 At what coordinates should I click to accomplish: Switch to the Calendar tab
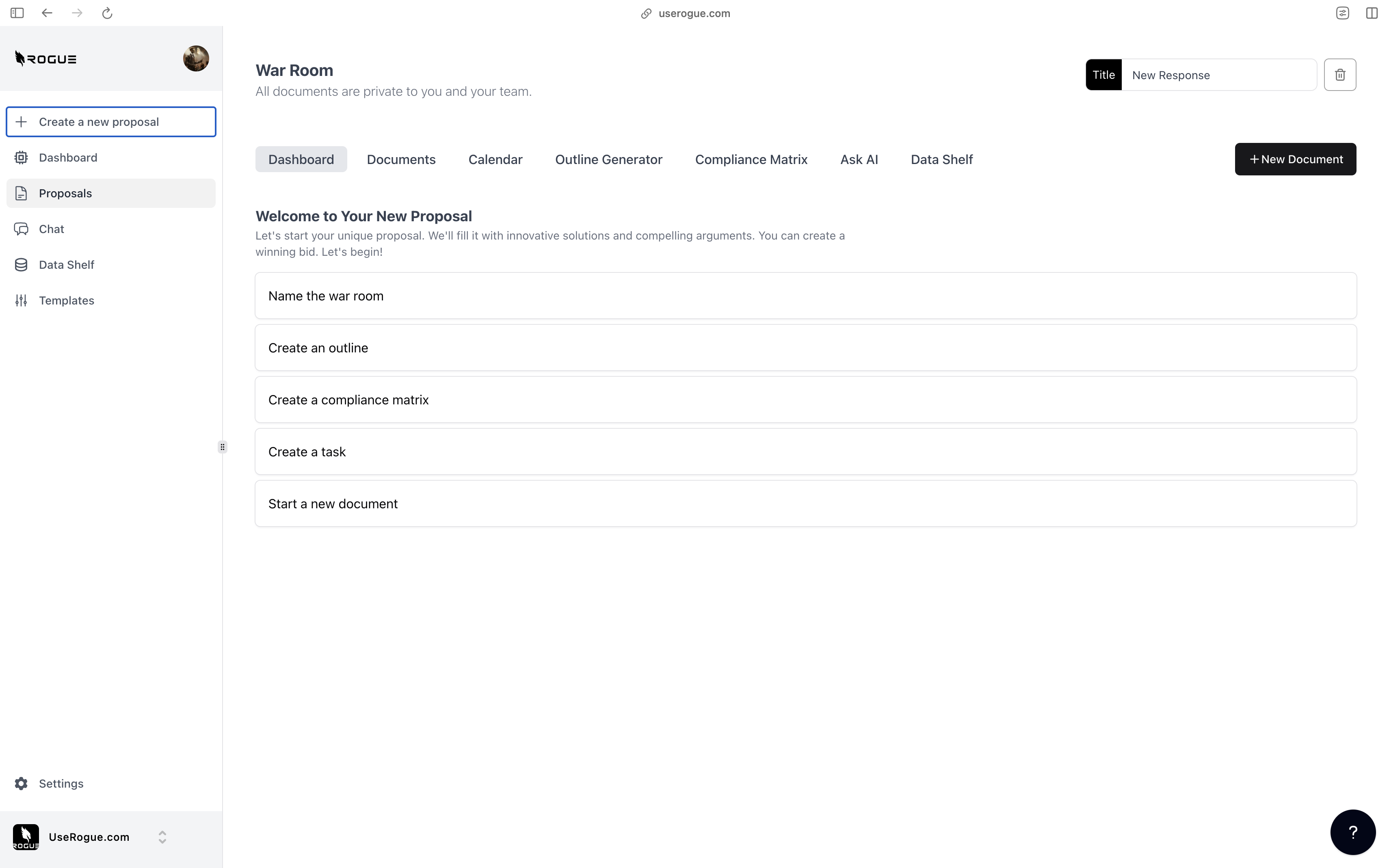pos(495,160)
